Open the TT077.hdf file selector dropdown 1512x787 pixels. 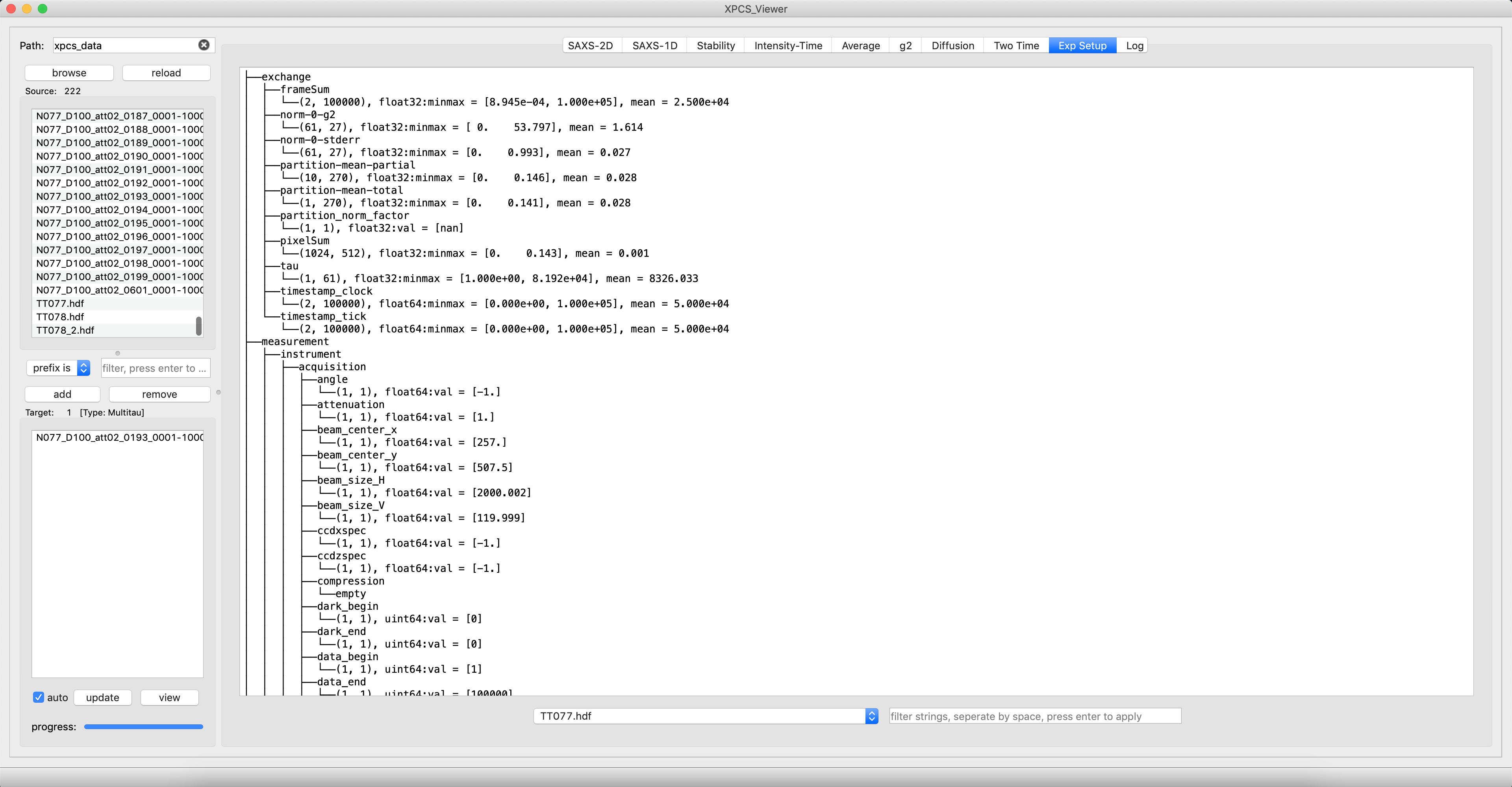(706, 716)
